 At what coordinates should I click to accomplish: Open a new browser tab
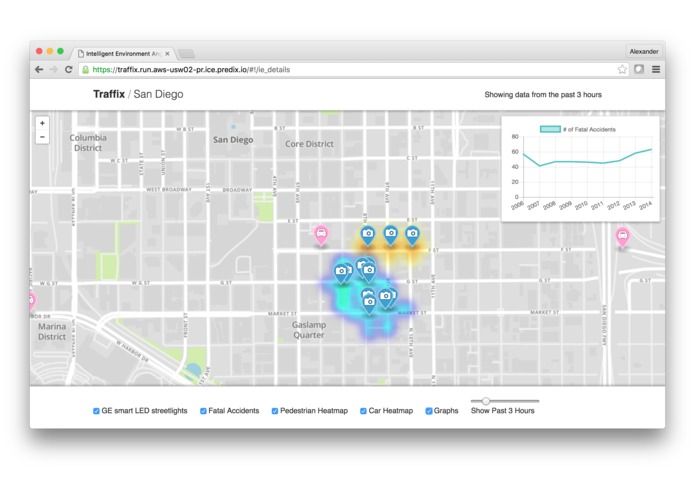pyautogui.click(x=187, y=54)
